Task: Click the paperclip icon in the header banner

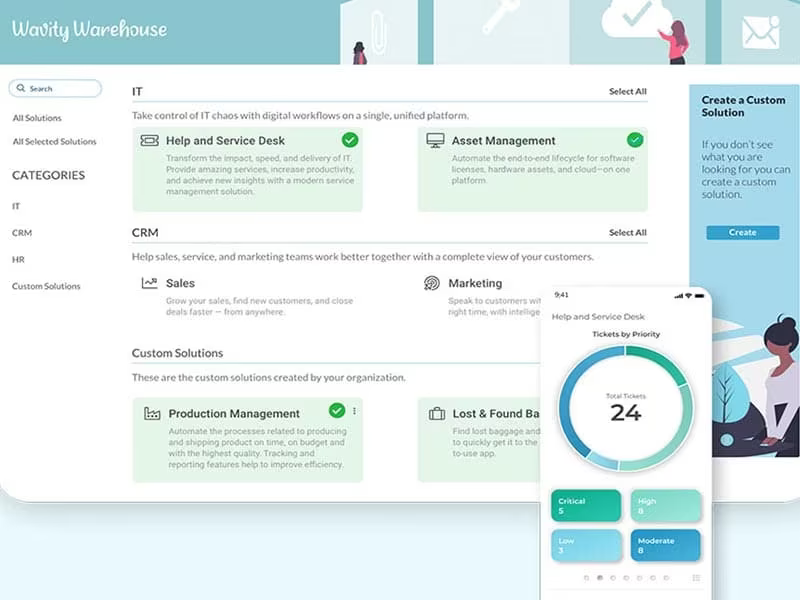Action: tap(378, 32)
